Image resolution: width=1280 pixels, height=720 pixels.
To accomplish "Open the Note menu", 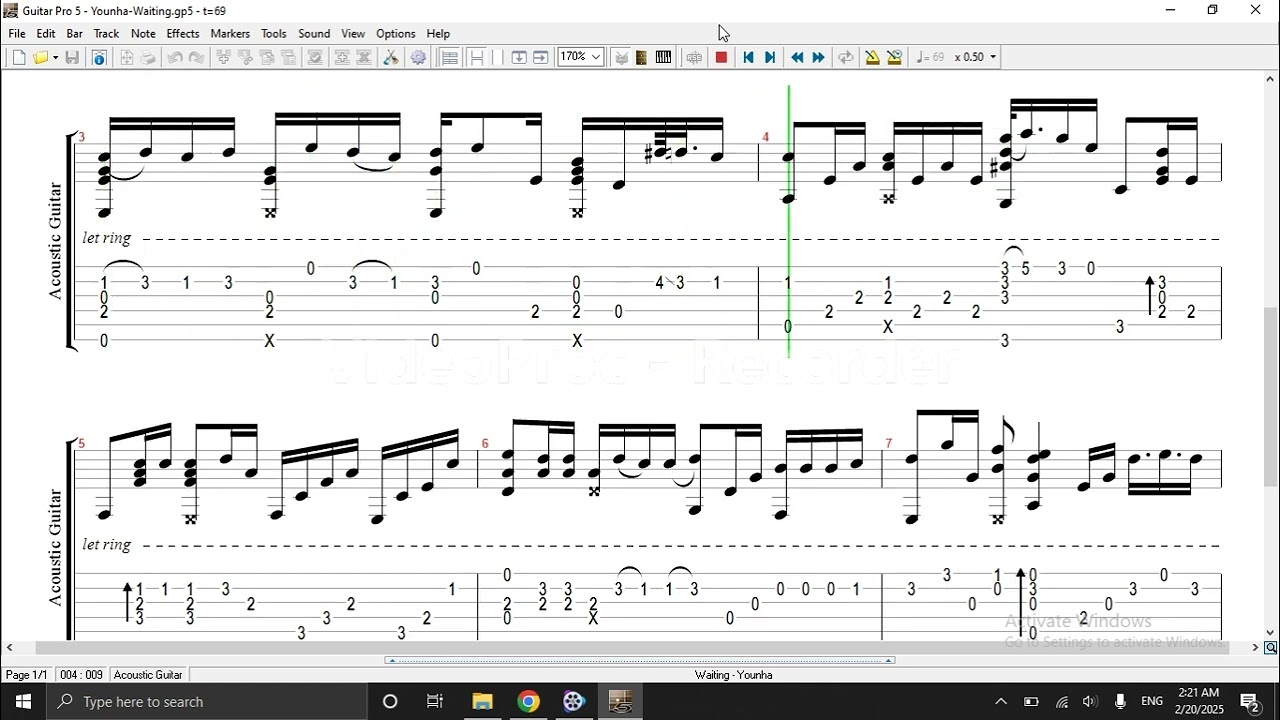I will tap(143, 34).
